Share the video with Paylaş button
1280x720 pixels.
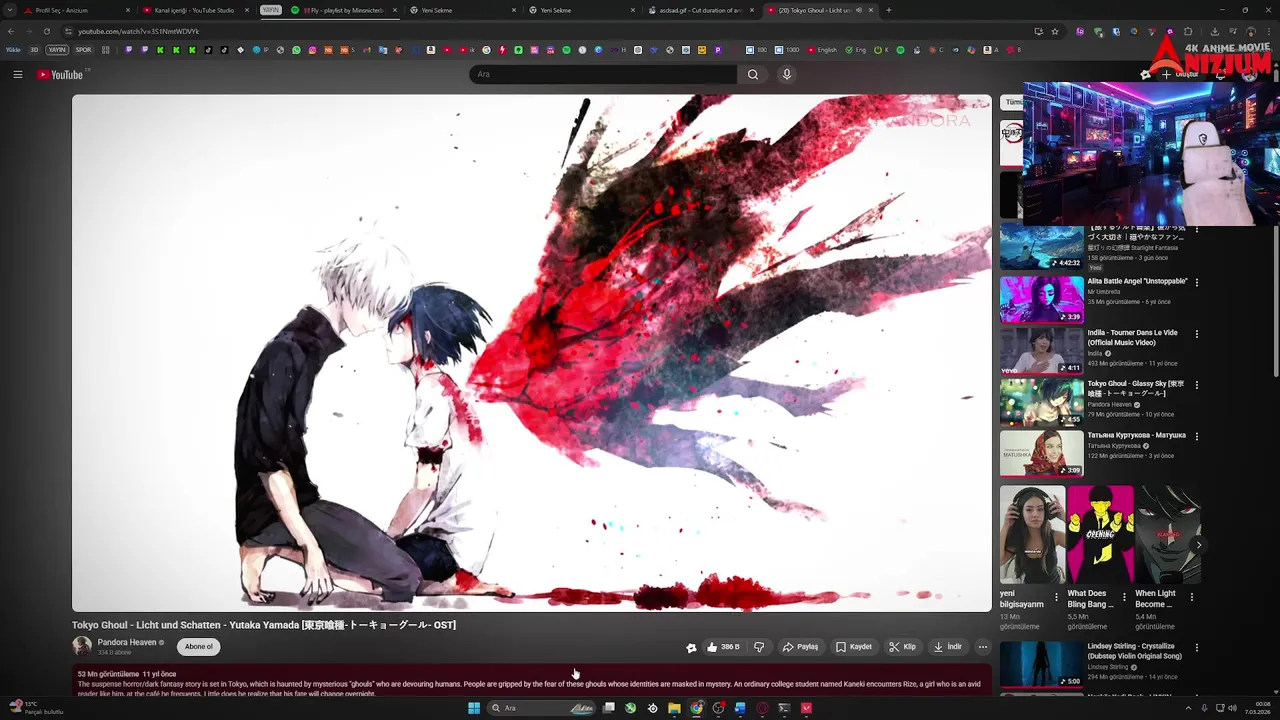tap(800, 647)
